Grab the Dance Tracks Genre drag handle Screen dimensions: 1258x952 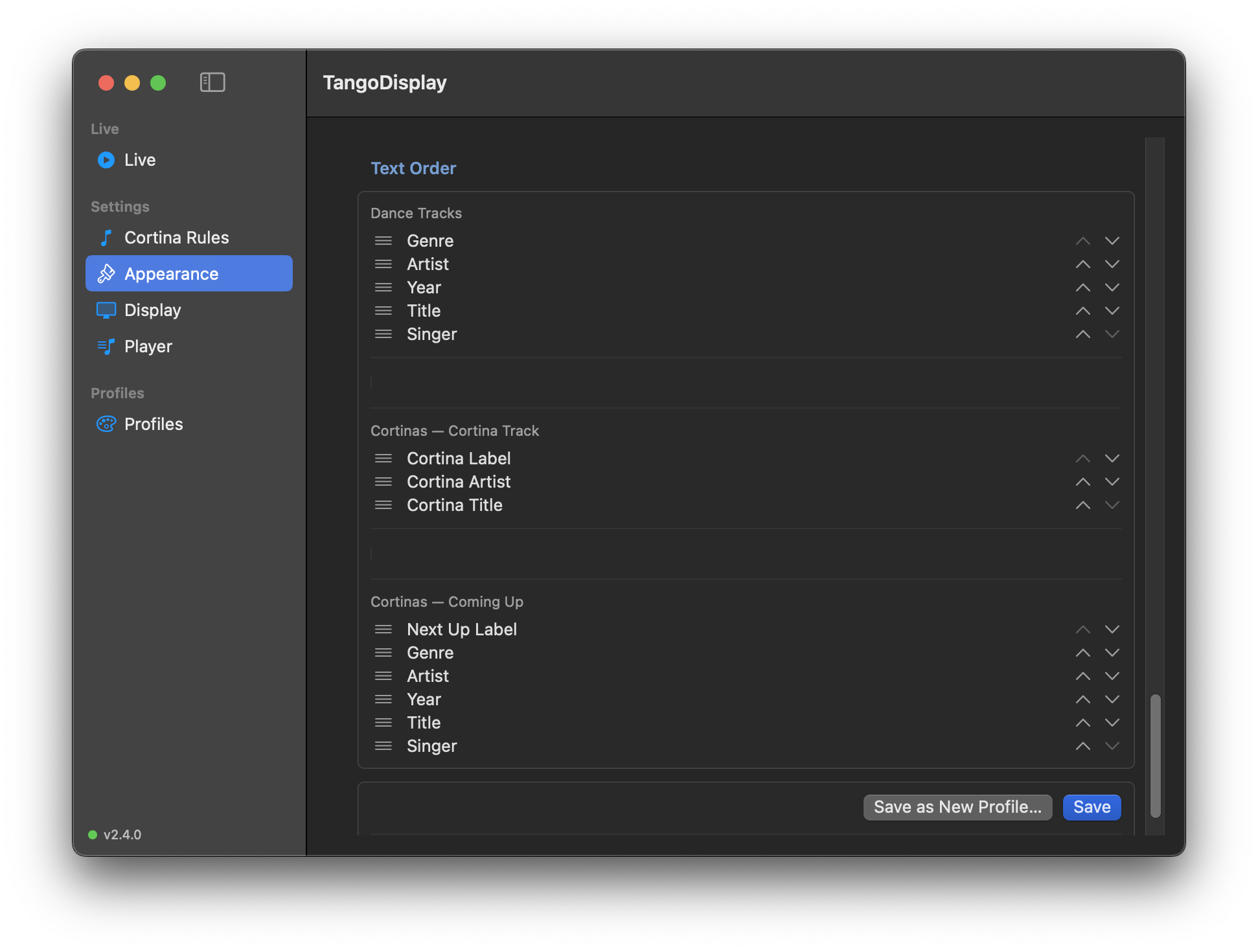point(383,241)
